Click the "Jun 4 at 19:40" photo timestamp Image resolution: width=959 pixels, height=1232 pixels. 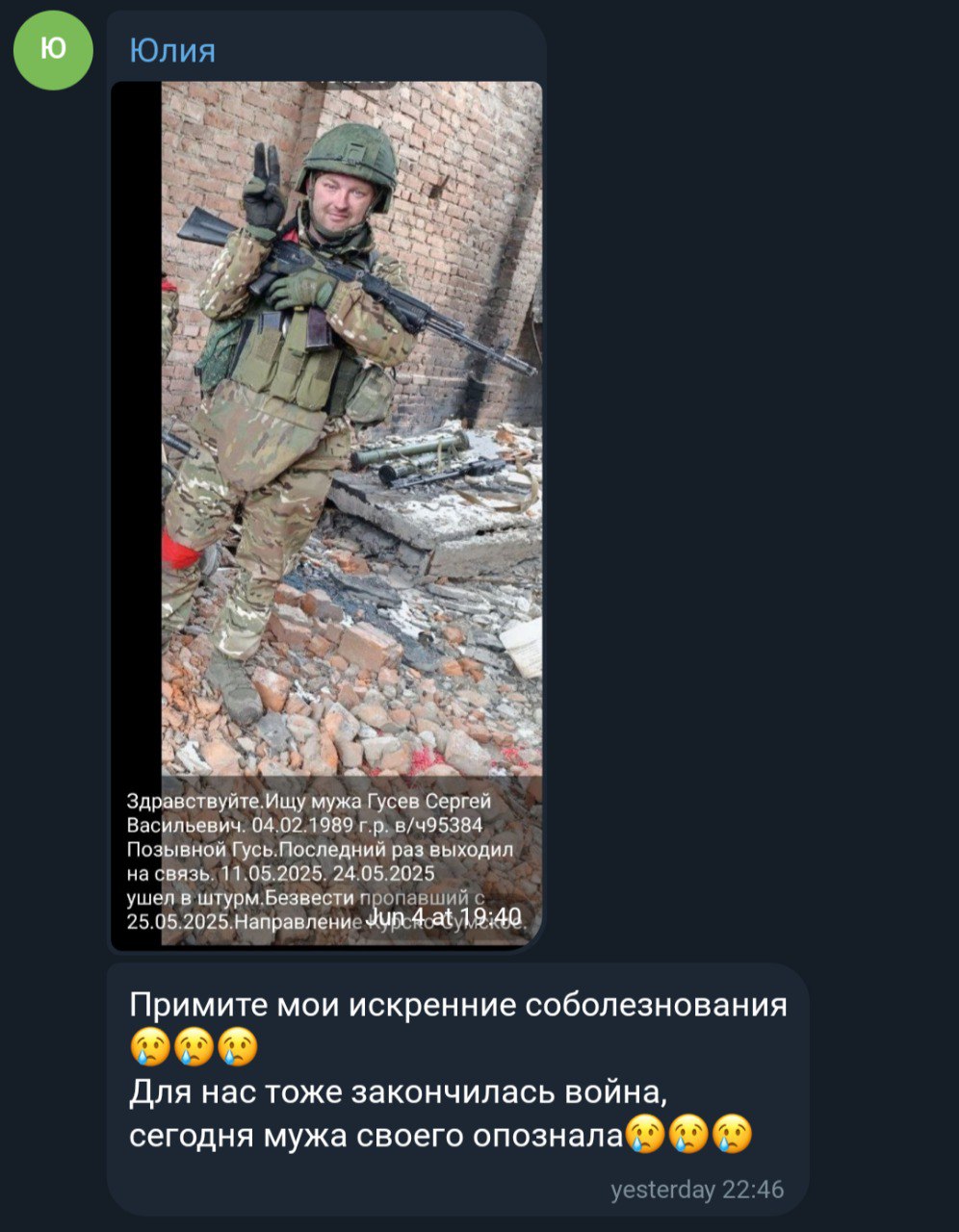(446, 916)
